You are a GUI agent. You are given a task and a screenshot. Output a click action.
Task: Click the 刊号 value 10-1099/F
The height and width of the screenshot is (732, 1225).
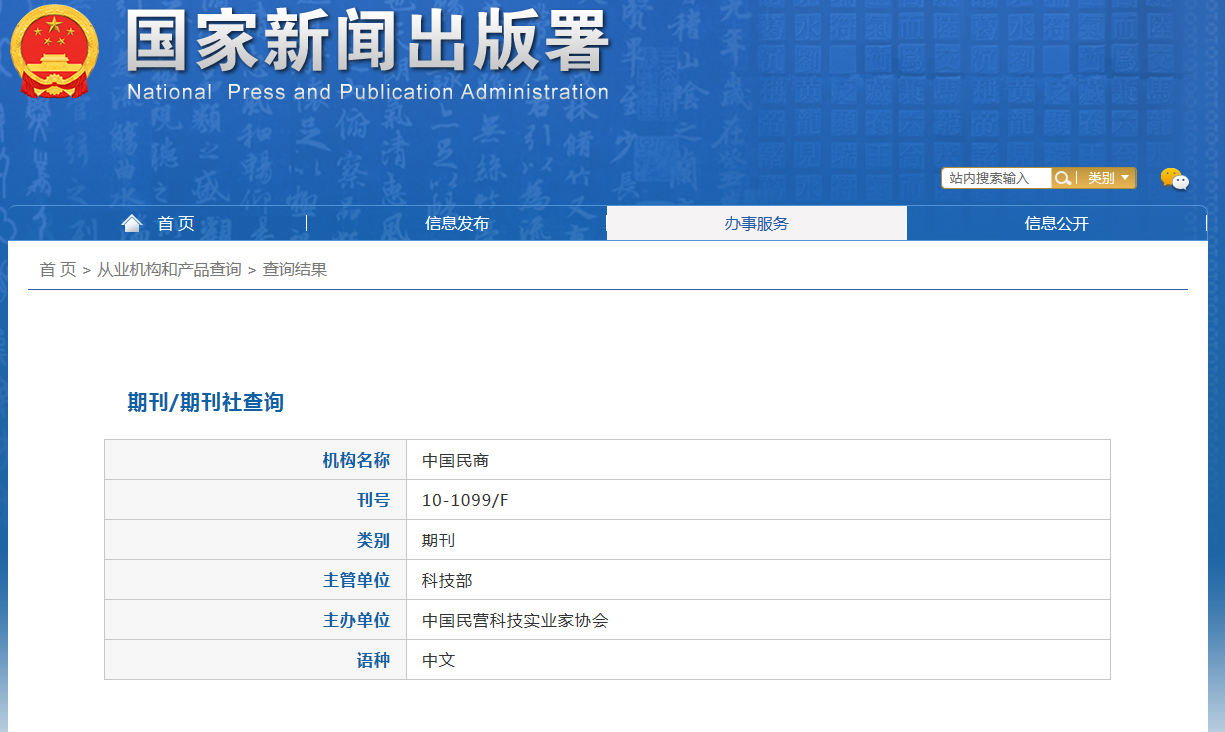tap(464, 499)
